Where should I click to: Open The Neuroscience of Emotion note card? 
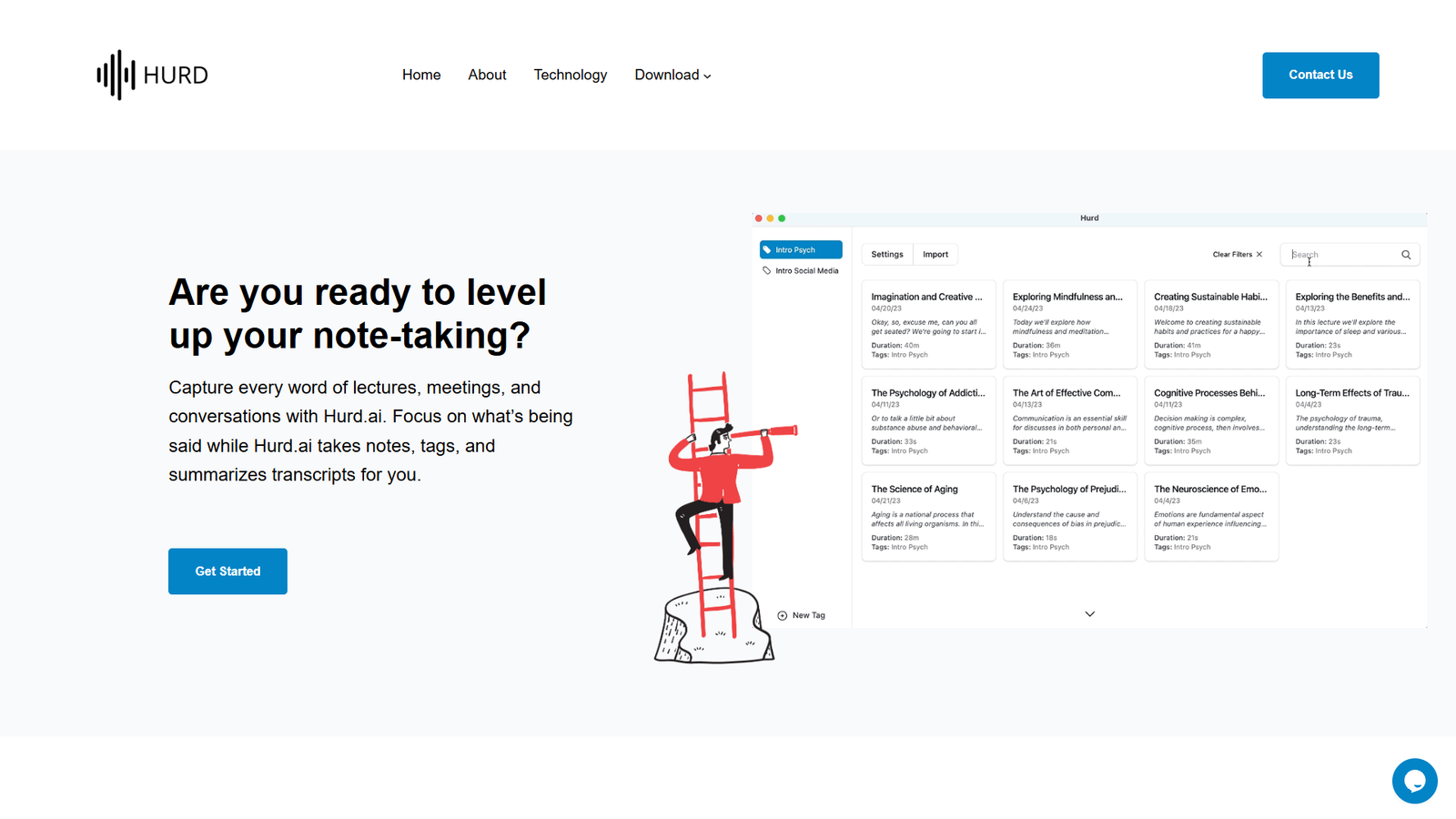coord(1211,517)
